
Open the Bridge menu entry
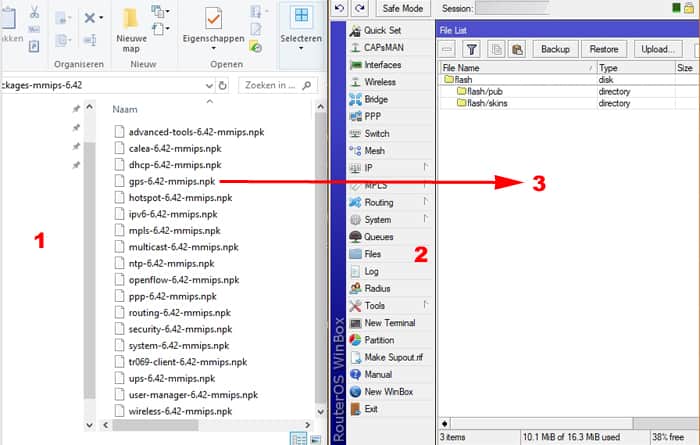click(376, 99)
